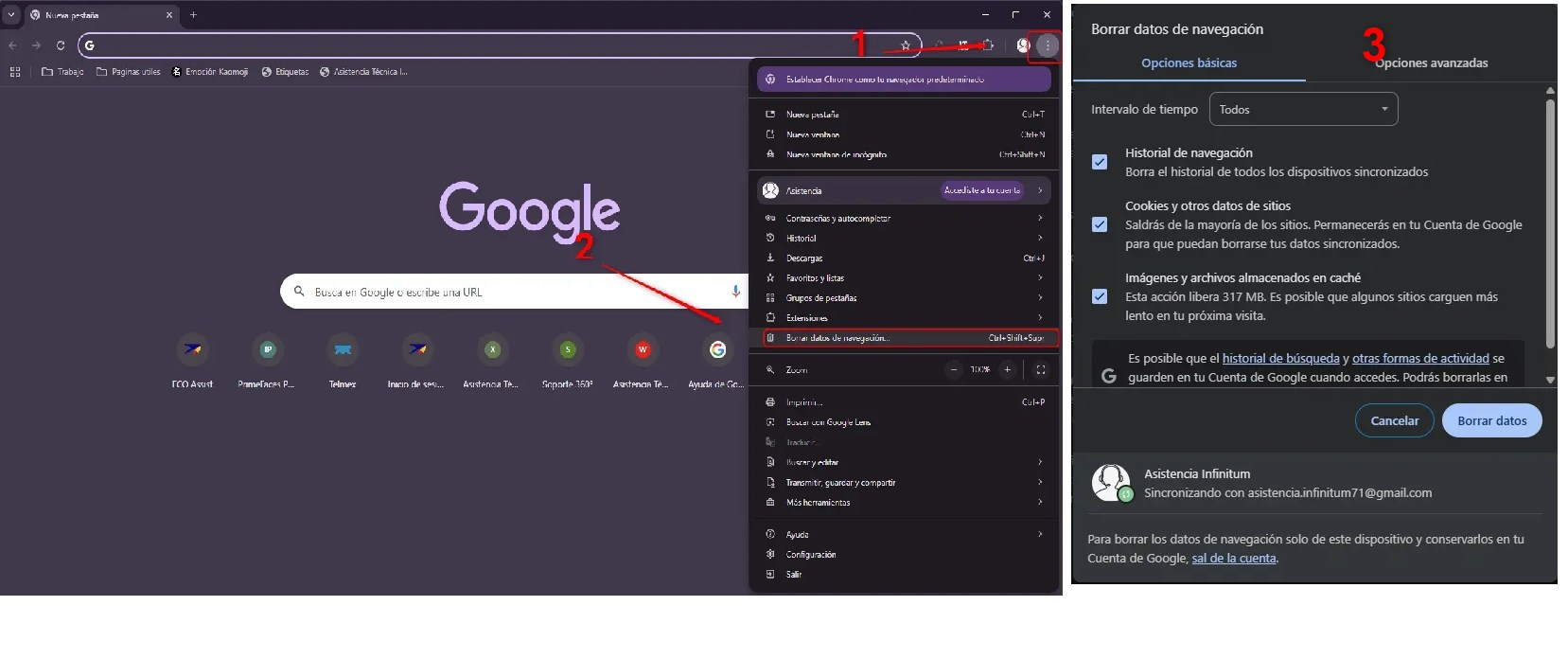This screenshot has width=1568, height=659.
Task: Expand Favoritos y listas submenu
Action: [904, 278]
